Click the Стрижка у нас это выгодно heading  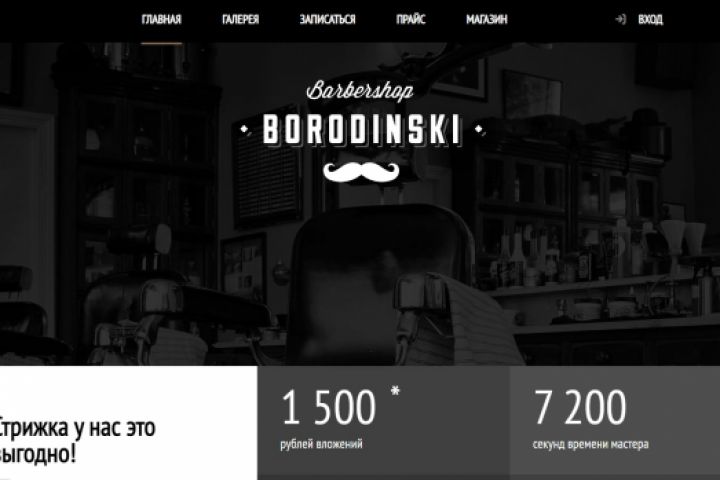pyautogui.click(x=77, y=441)
